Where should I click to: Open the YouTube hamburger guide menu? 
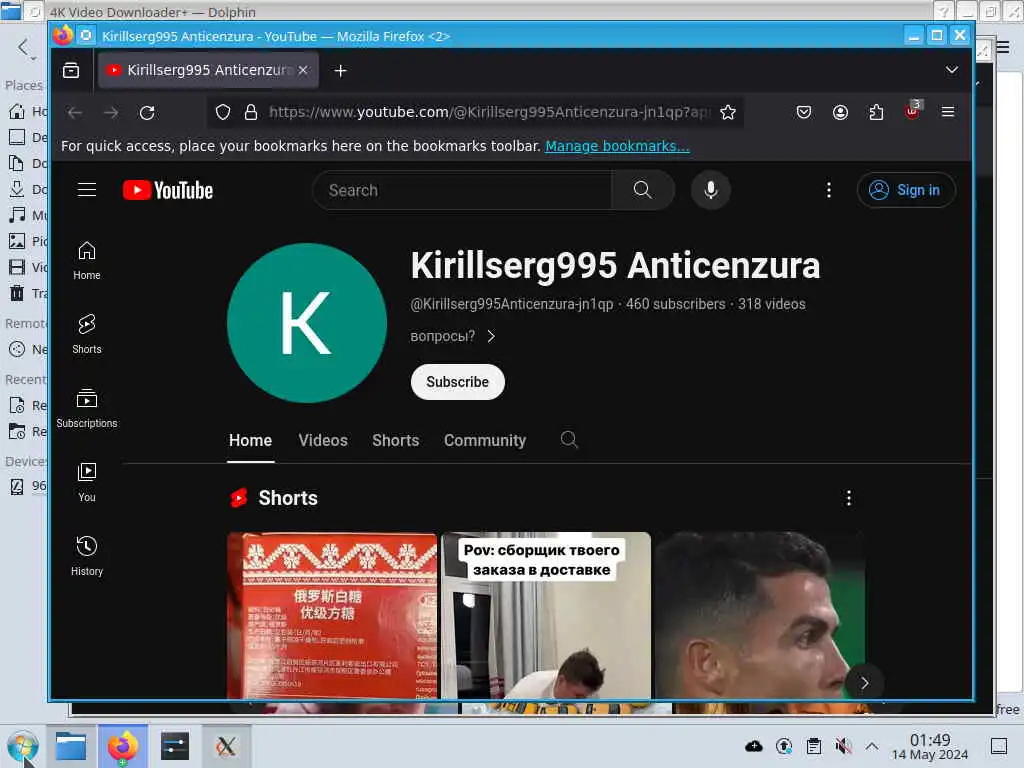[x=87, y=190]
